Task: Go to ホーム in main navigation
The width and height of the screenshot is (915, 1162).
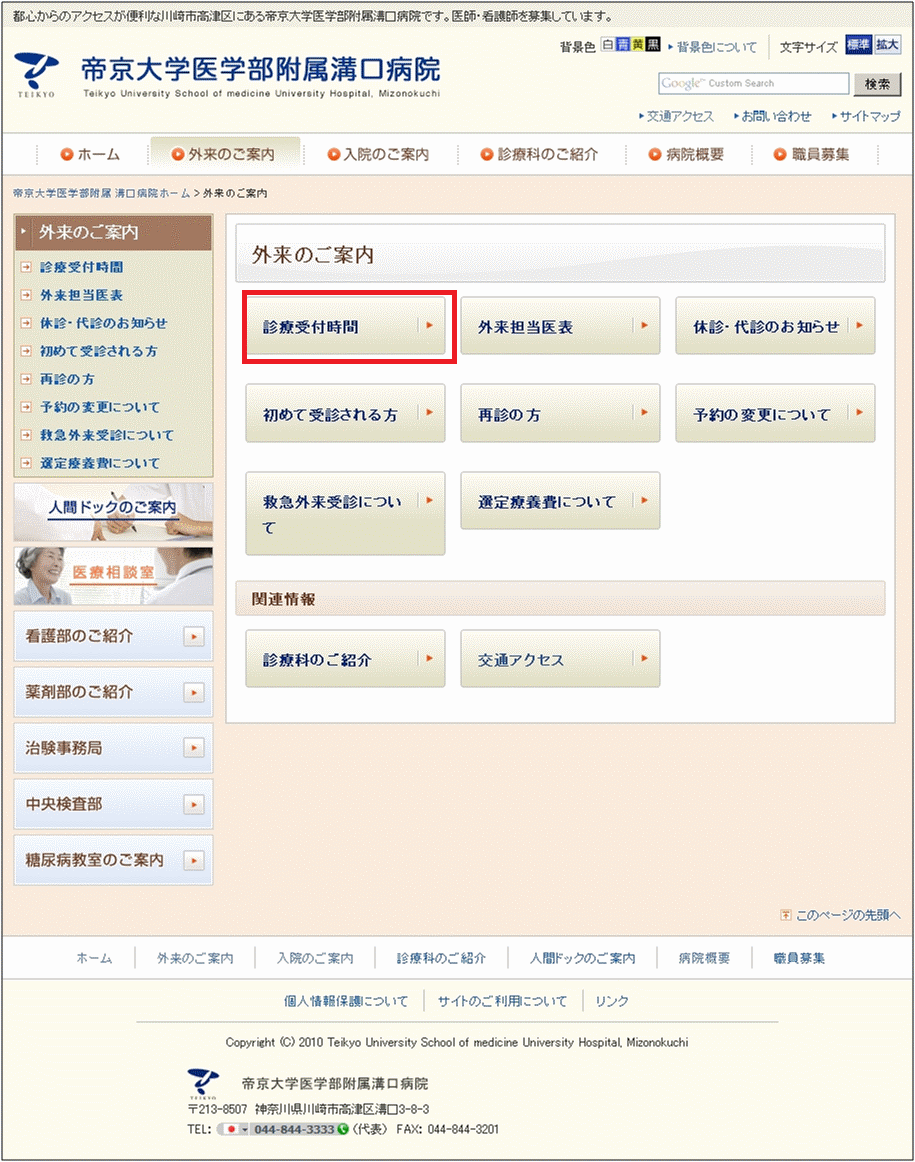Action: 90,154
